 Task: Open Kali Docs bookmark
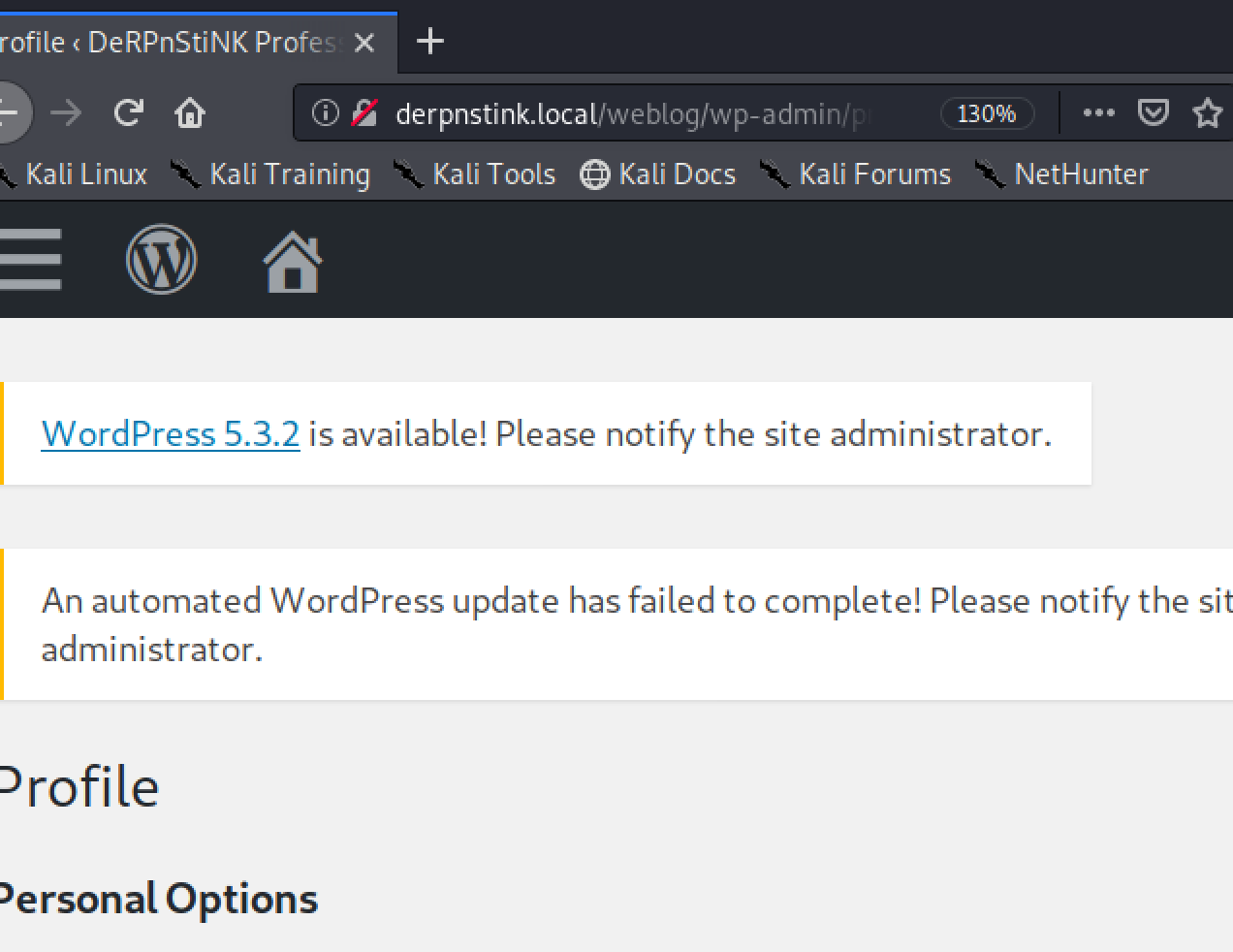[x=658, y=175]
